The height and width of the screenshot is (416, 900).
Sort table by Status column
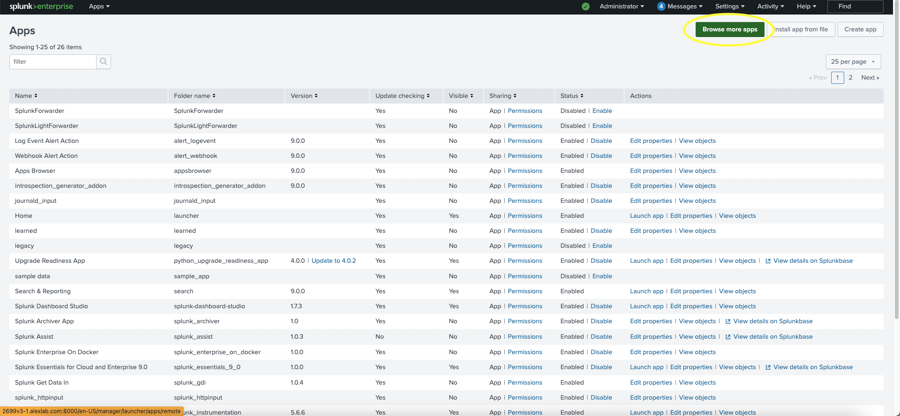572,96
